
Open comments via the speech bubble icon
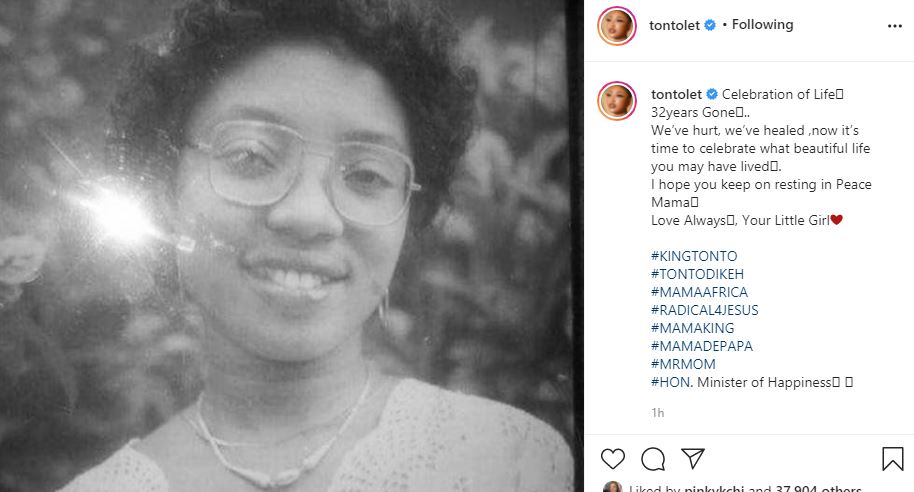click(653, 459)
